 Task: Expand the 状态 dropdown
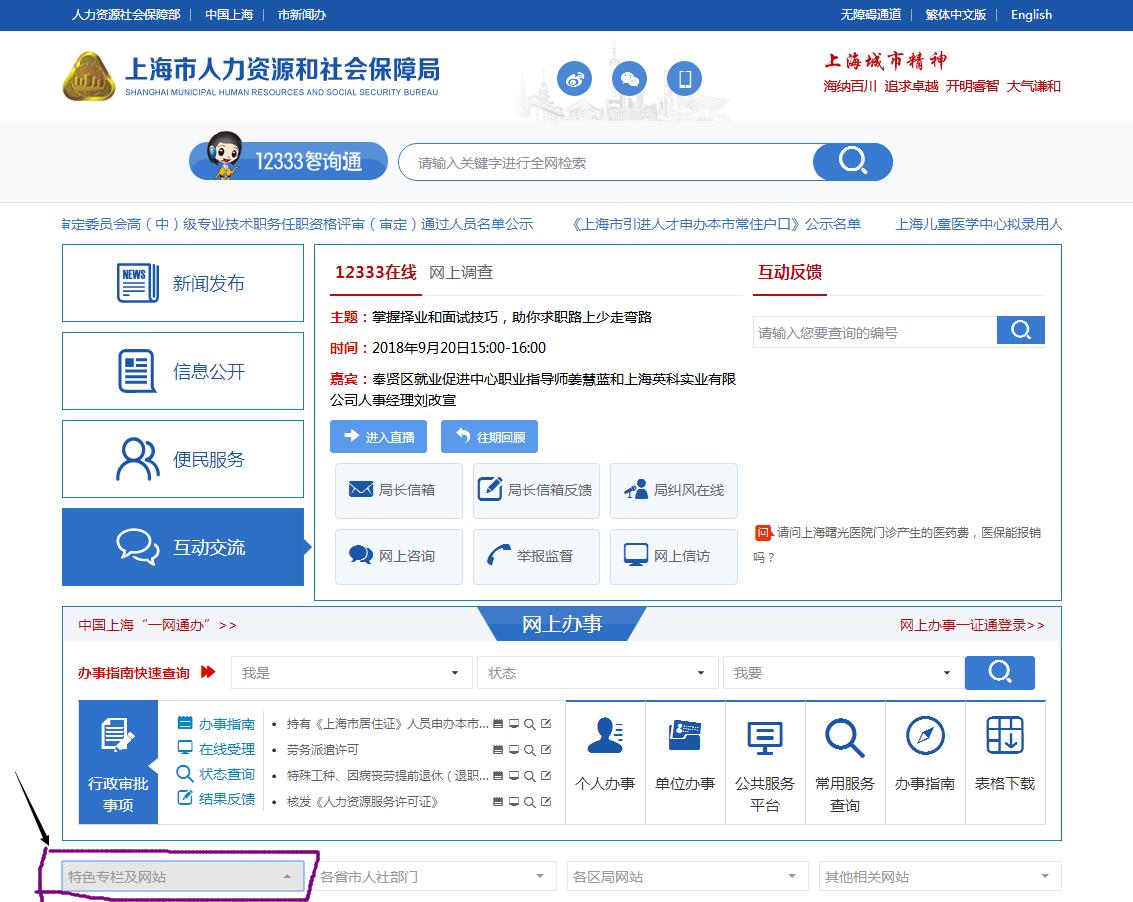point(597,673)
